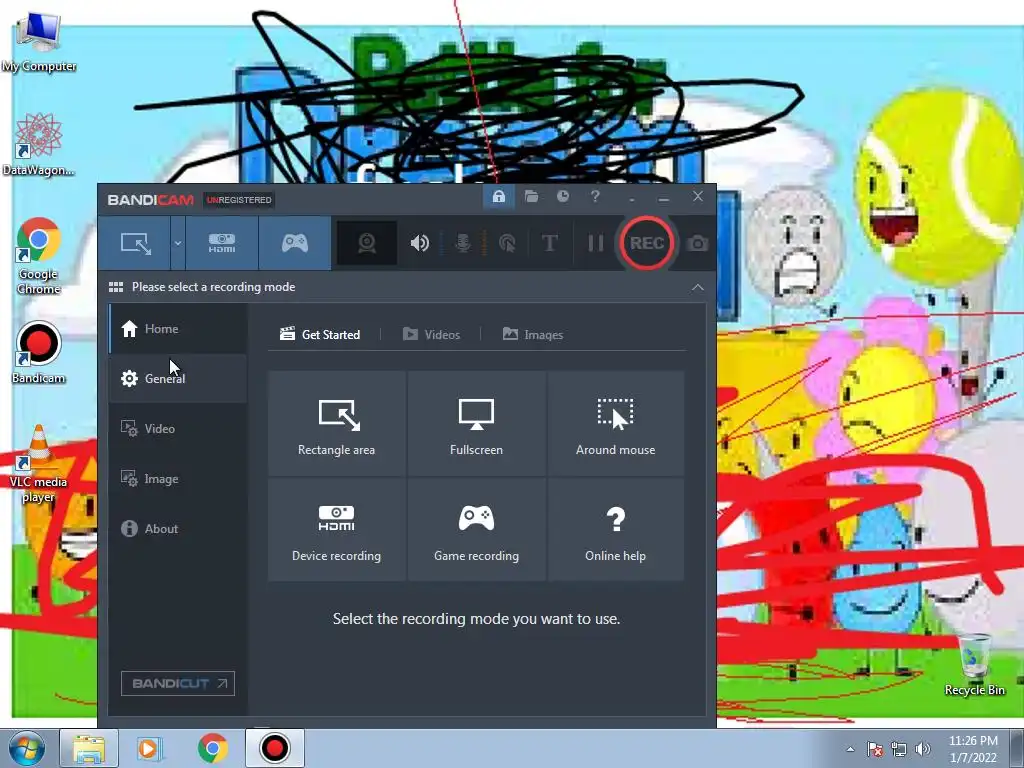Viewport: 1024px width, 768px height.
Task: Toggle the mouse click effect icon
Action: click(x=507, y=243)
